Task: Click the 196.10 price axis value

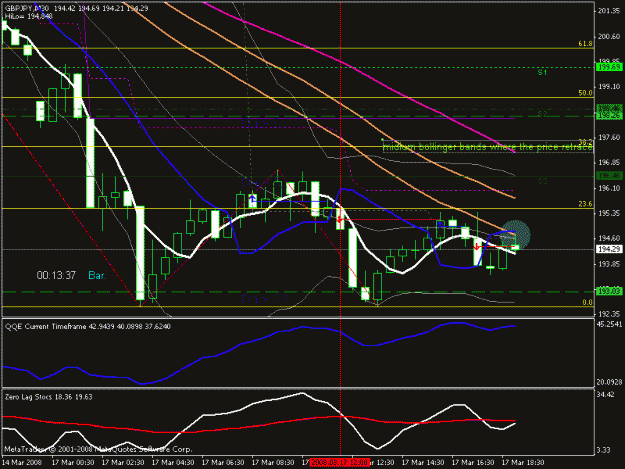Action: tap(608, 188)
